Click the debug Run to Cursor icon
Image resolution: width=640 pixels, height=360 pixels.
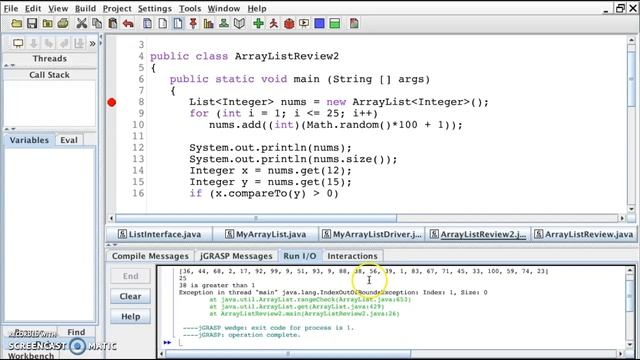(x=79, y=43)
